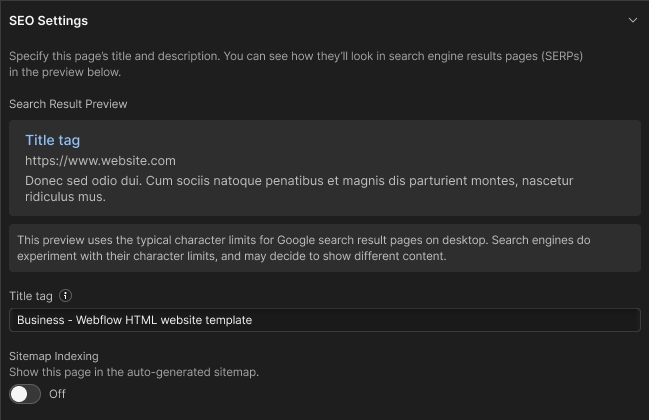The image size is (657, 420).
Task: Select the 'Donec sed odio dui' preview line
Action: click(299, 181)
